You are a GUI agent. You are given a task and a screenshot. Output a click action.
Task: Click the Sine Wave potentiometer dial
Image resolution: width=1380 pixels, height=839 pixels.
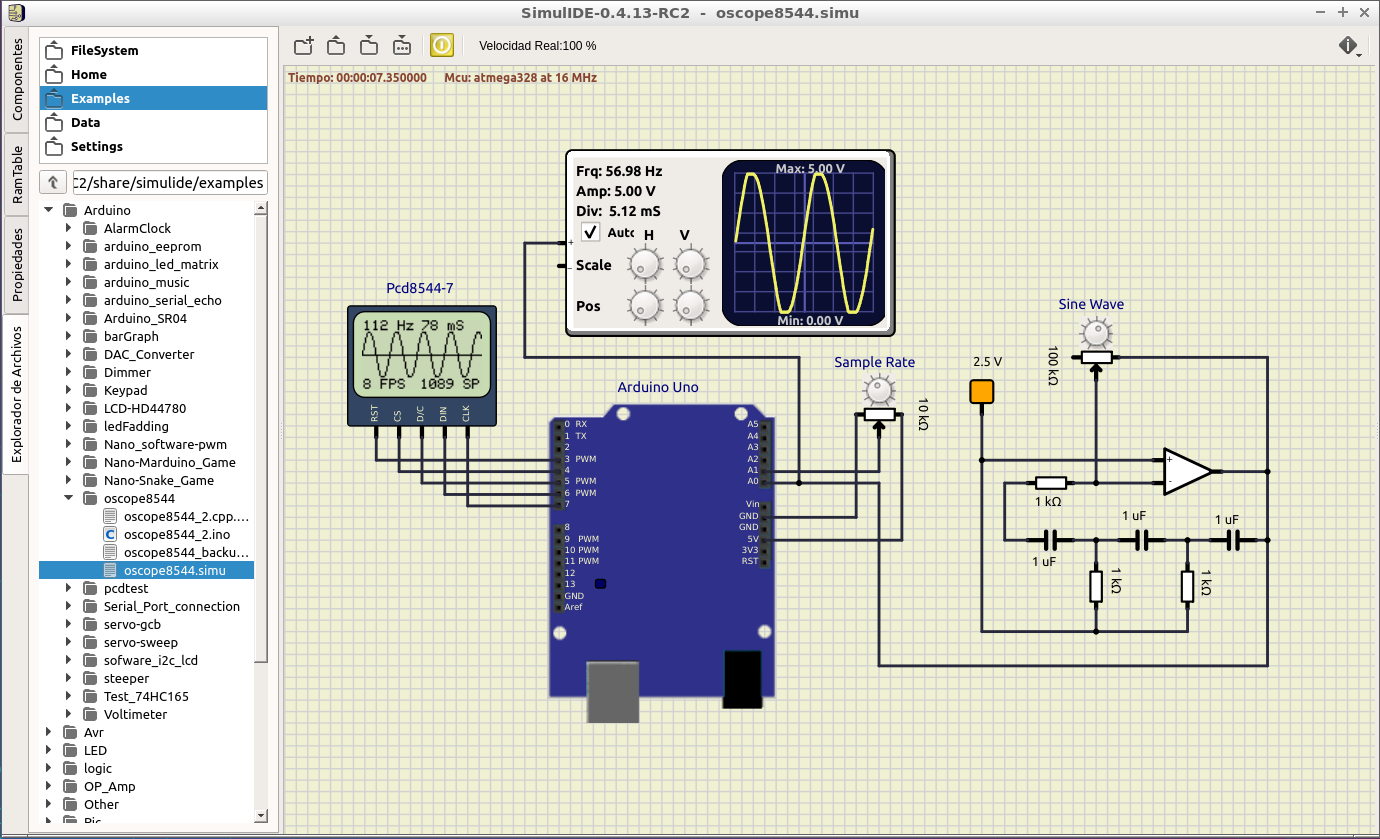point(1097,333)
